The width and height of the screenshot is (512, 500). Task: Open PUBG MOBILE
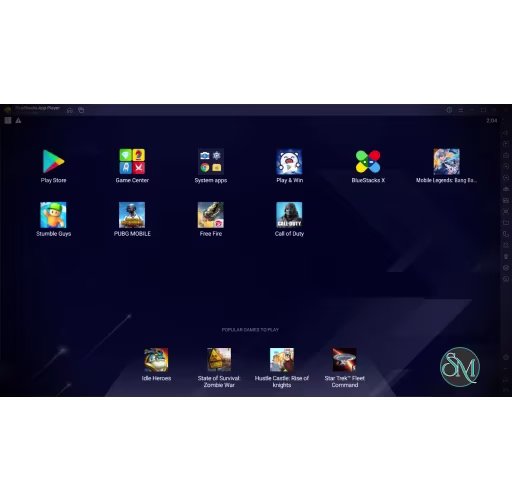[132, 215]
